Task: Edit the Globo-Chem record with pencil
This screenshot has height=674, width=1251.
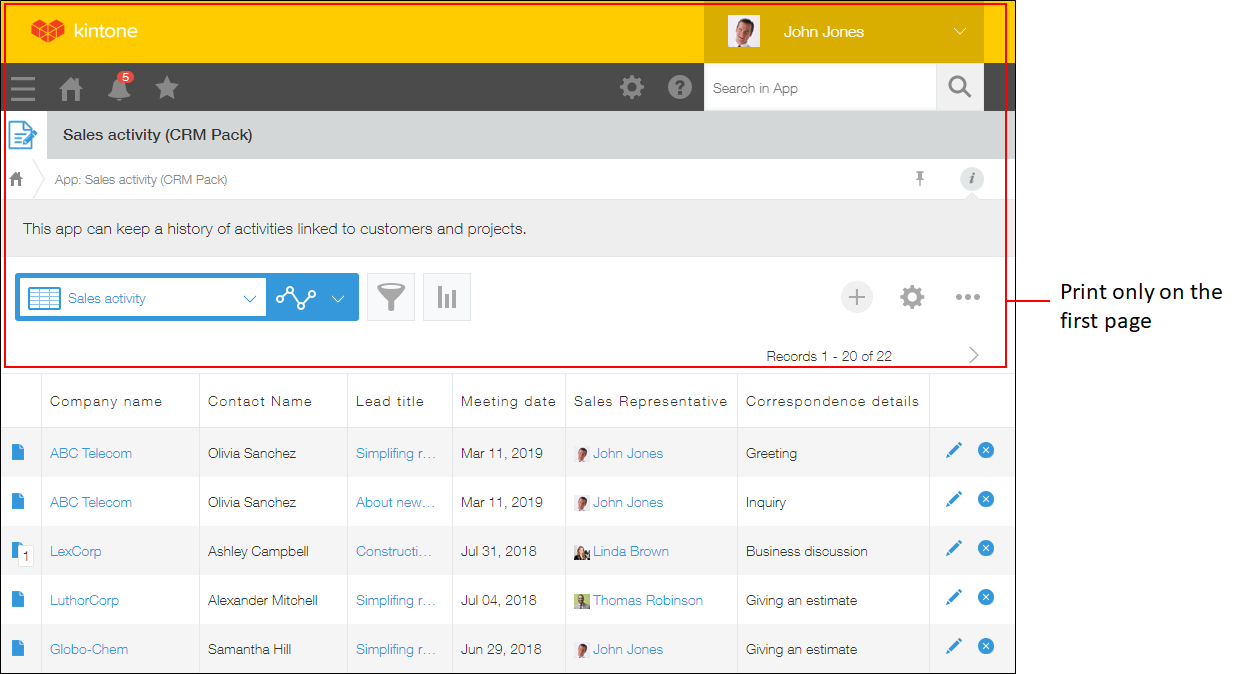Action: coord(954,647)
